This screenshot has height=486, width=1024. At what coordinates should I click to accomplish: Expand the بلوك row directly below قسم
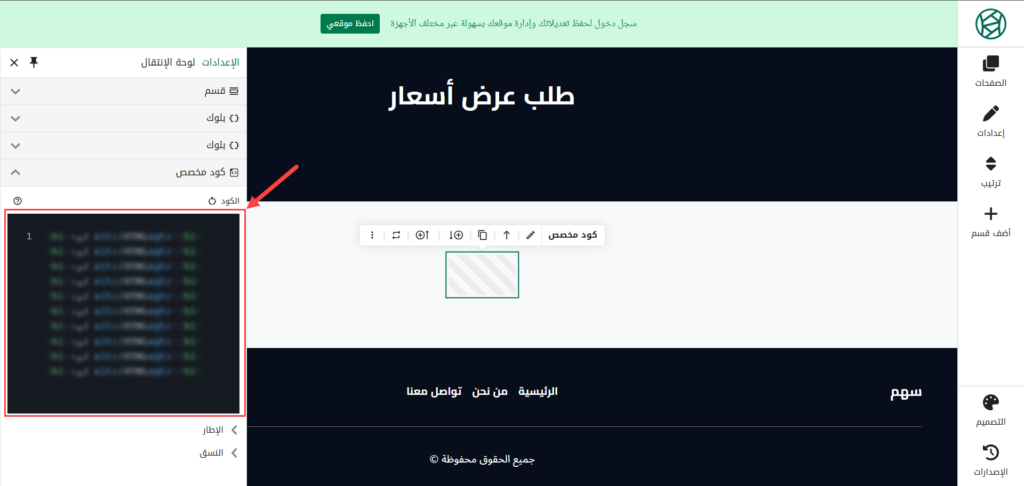pos(16,118)
